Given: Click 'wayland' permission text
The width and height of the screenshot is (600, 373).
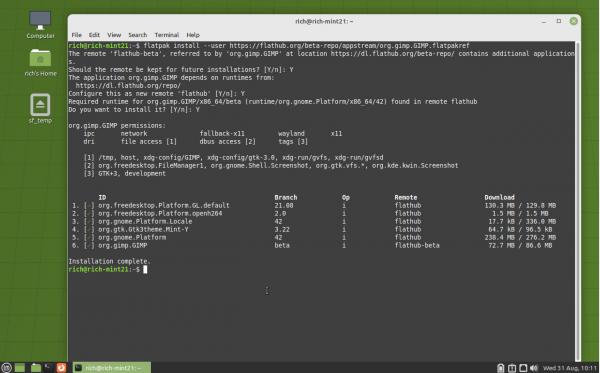Looking at the screenshot, I should click(291, 134).
